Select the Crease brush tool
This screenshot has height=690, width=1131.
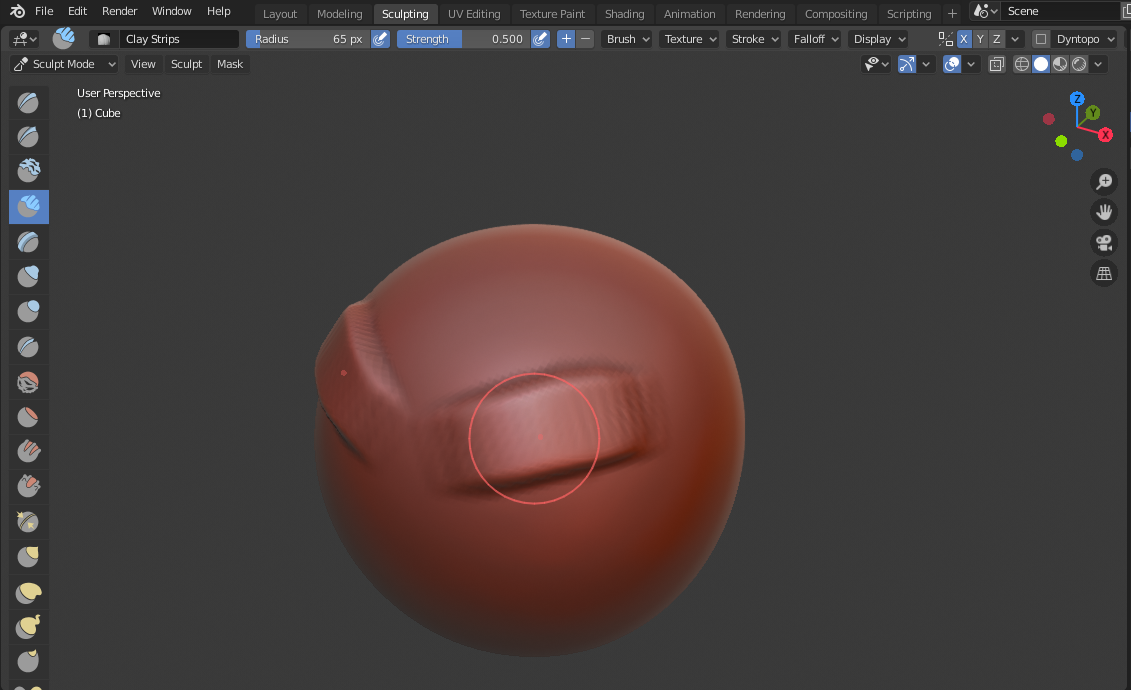[28, 347]
